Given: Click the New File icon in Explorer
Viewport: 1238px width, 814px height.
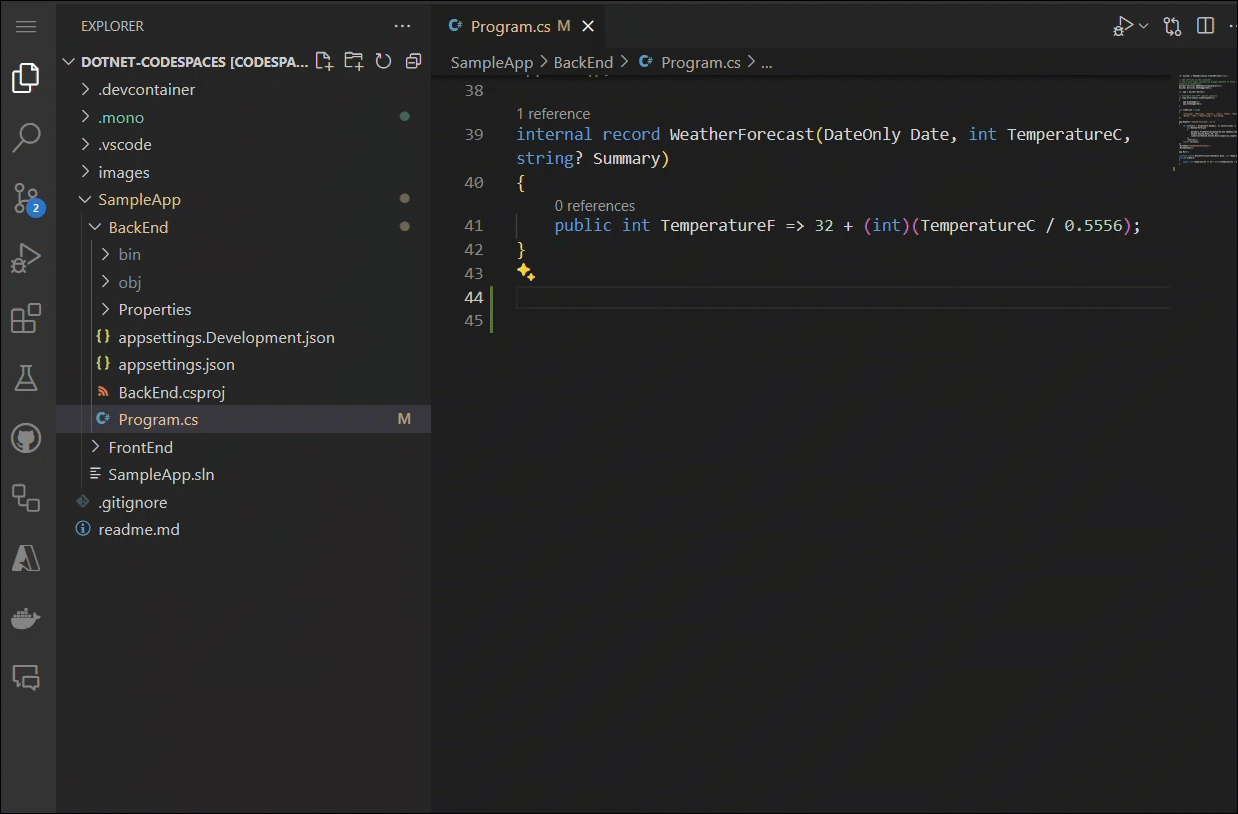Looking at the screenshot, I should [324, 62].
